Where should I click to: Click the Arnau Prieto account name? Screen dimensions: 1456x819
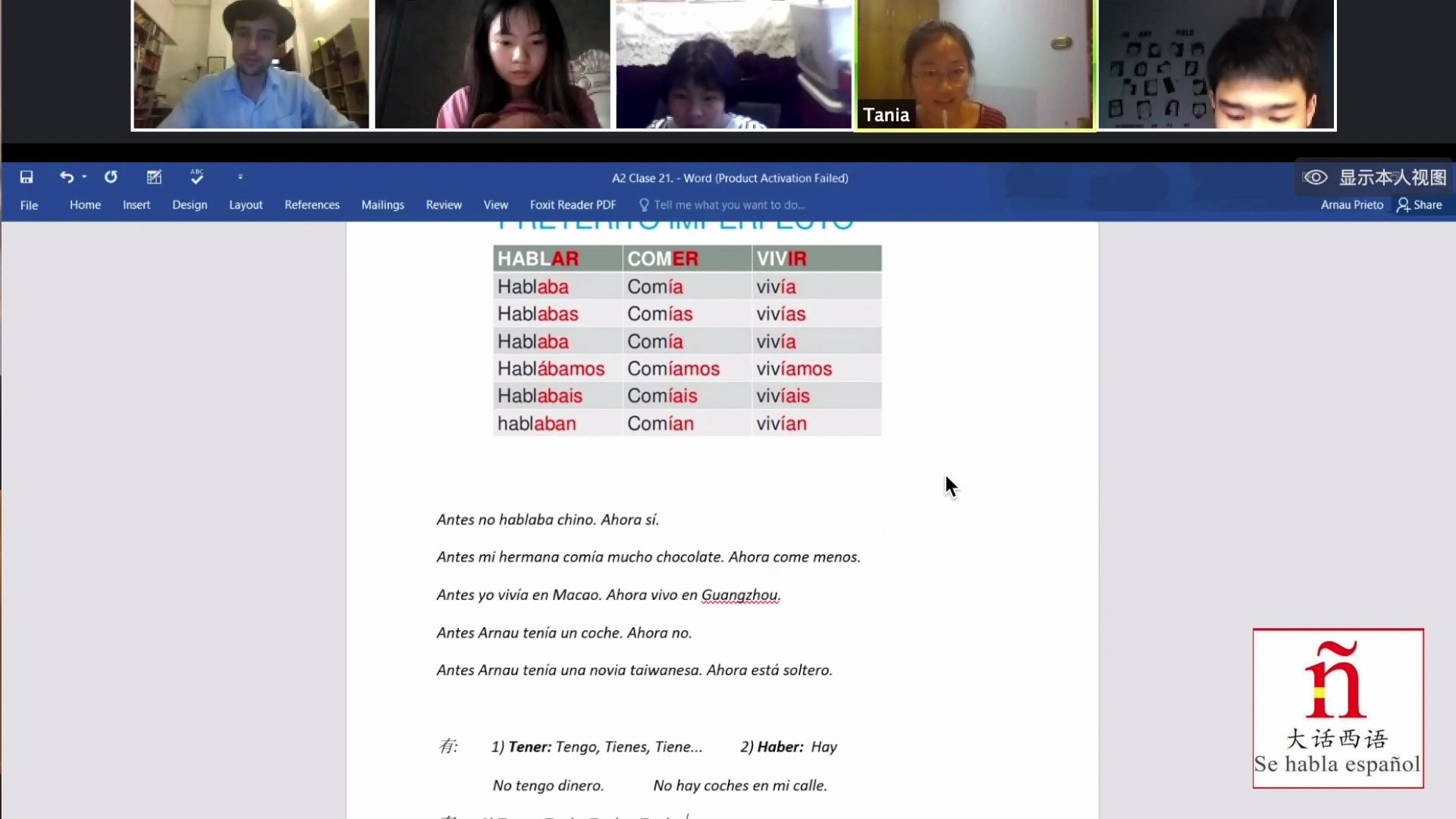(1351, 205)
